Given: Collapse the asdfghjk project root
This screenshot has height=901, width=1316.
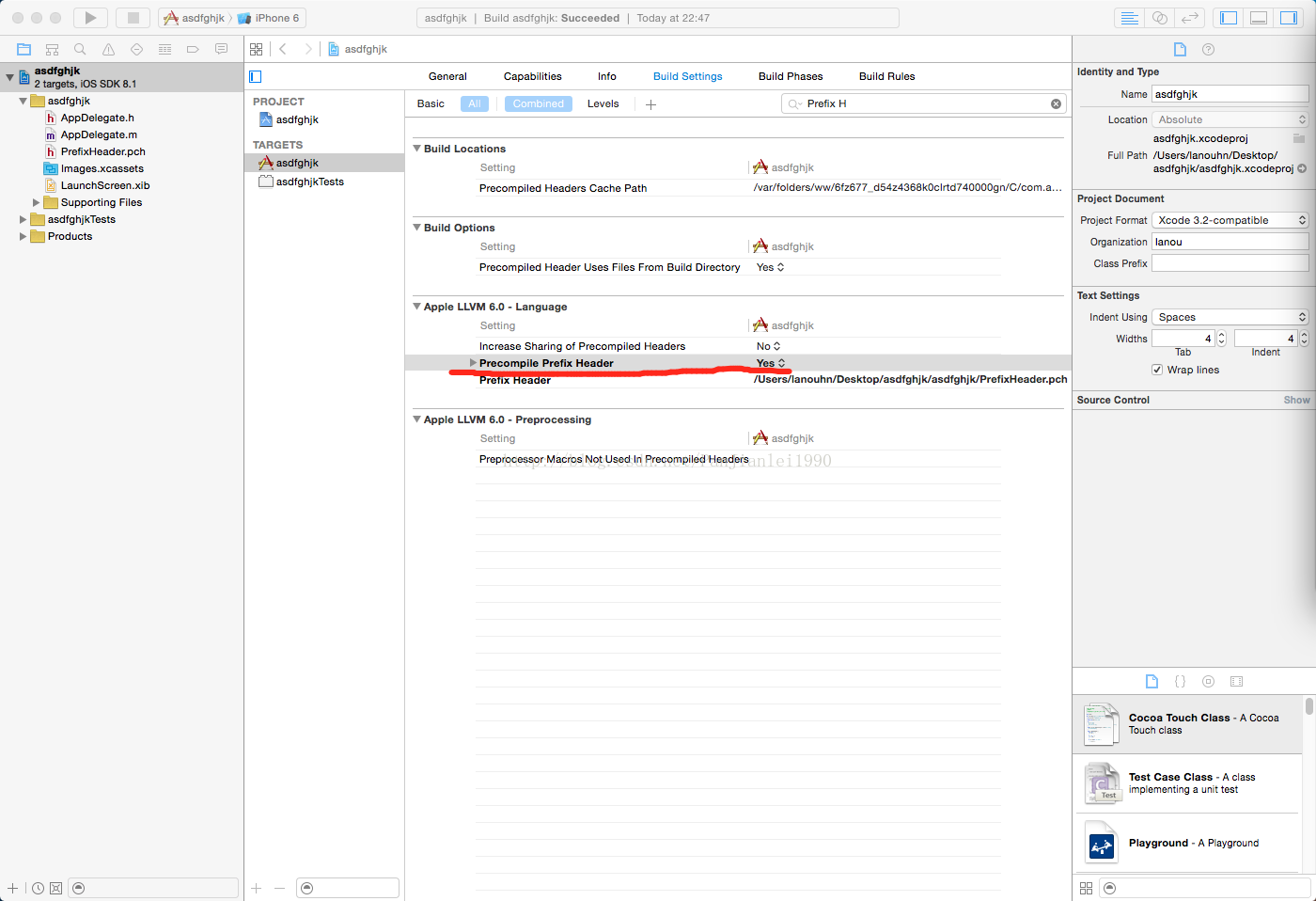Looking at the screenshot, I should coord(10,77).
